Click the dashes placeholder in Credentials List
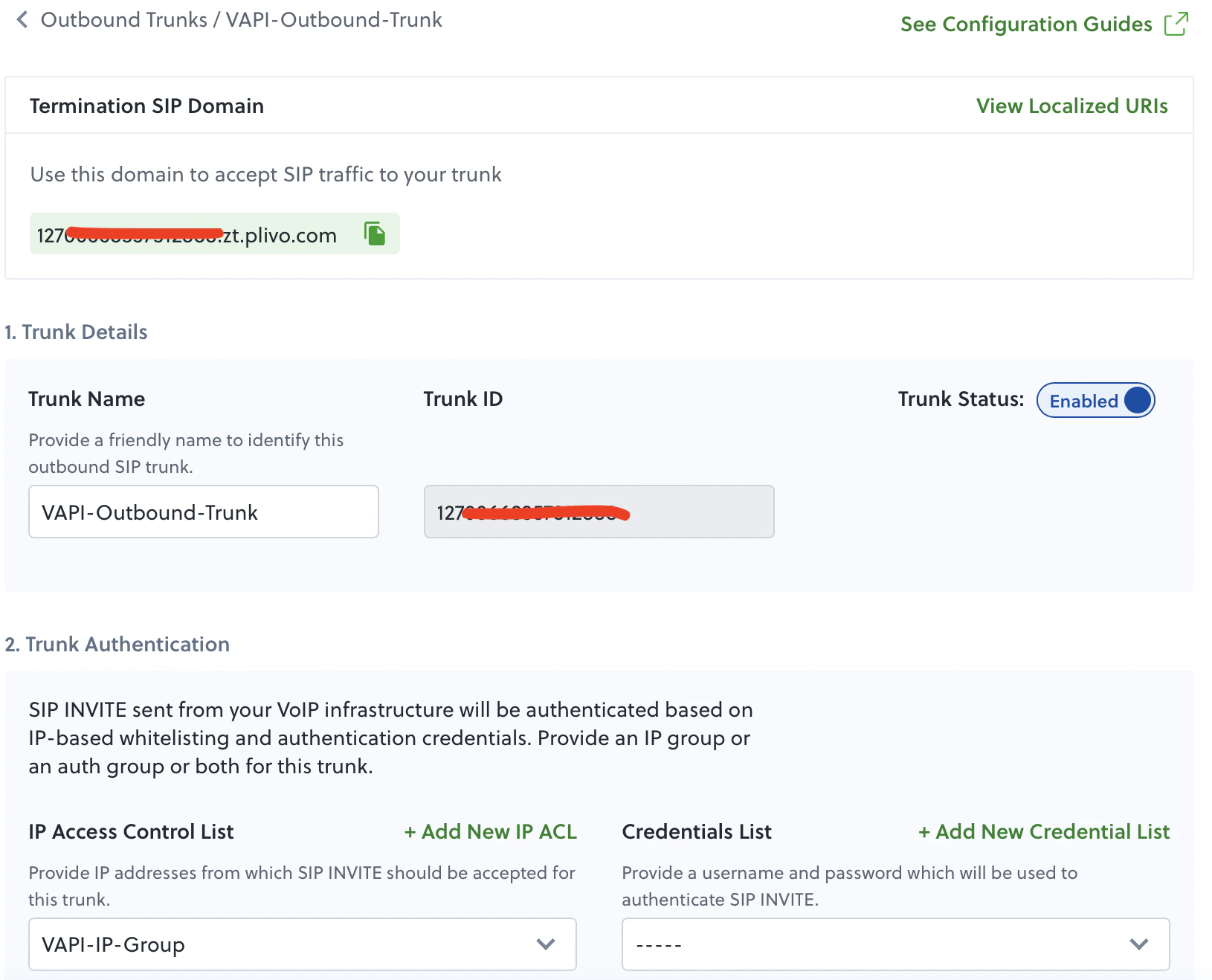The height and width of the screenshot is (980, 1212). coord(660,944)
